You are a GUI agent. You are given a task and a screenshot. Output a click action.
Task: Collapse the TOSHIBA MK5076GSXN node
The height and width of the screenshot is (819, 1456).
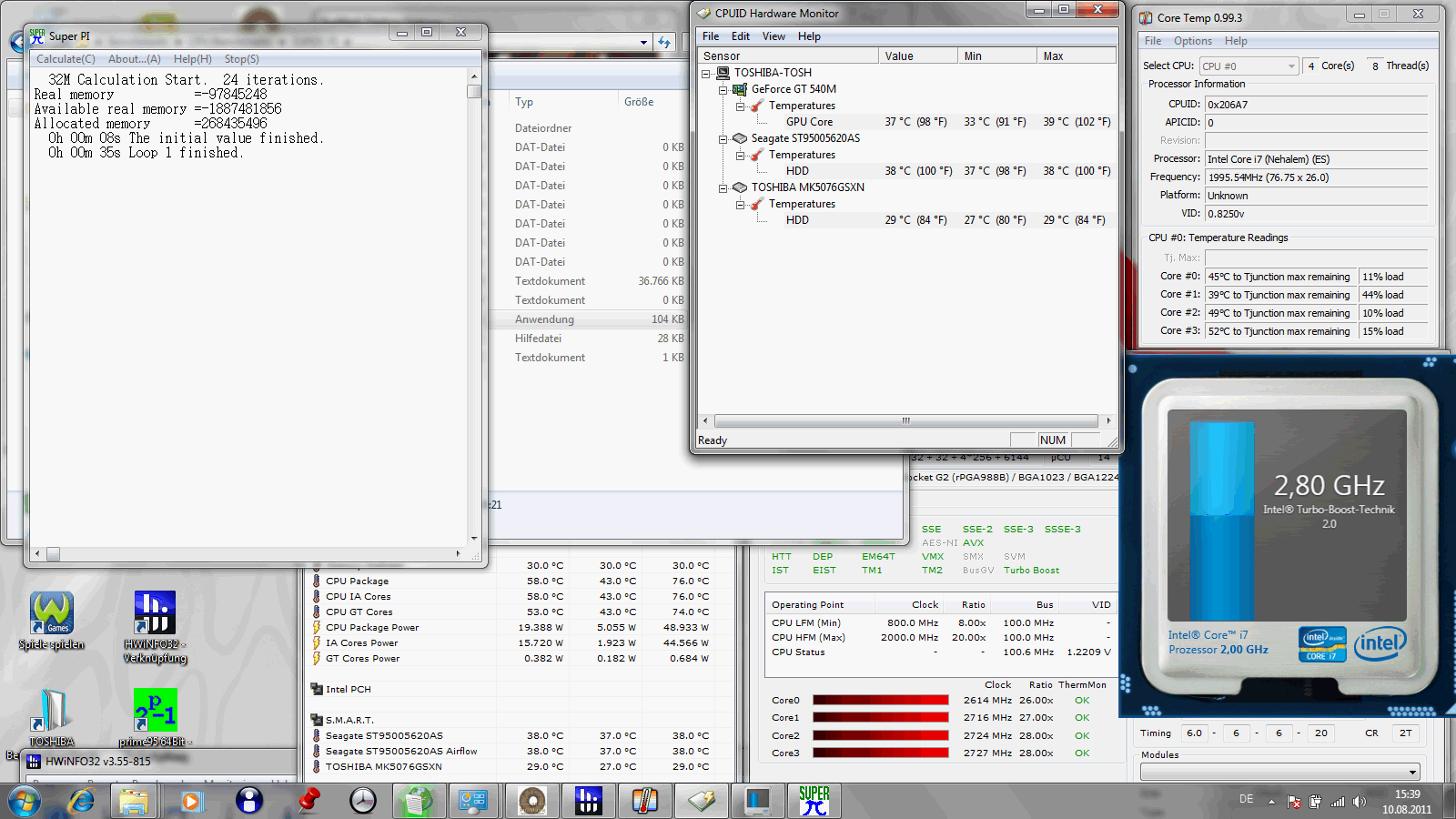coord(723,187)
